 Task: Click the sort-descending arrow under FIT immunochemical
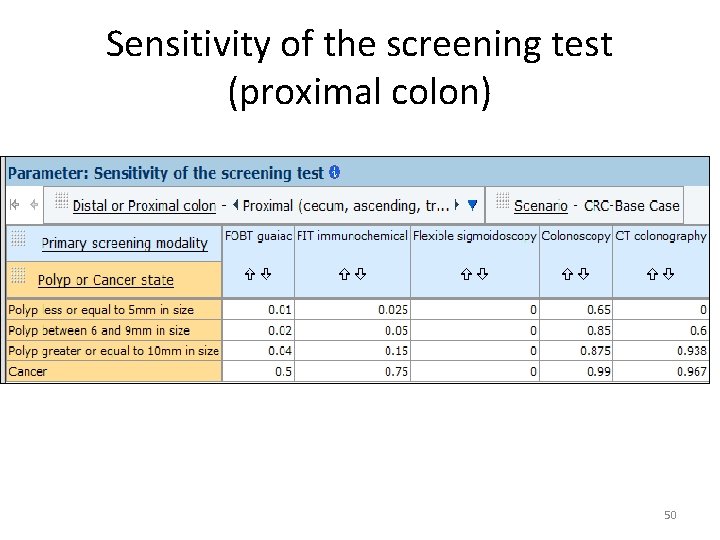360,273
